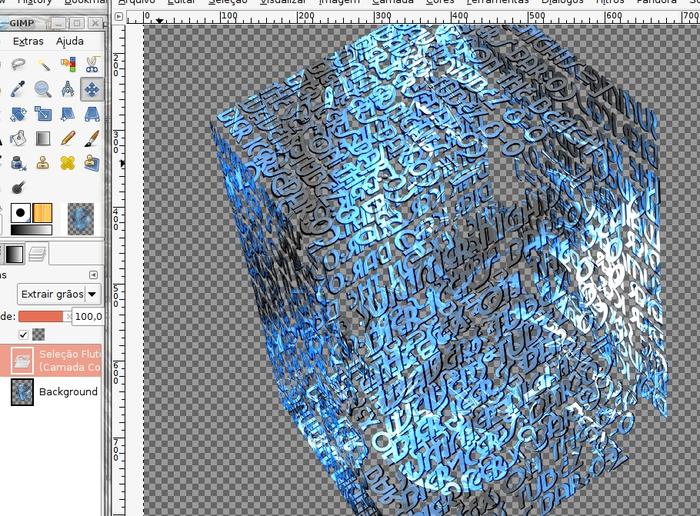This screenshot has height=516, width=700.
Task: Click the active image thumbnail in toolbox
Action: coord(81,219)
